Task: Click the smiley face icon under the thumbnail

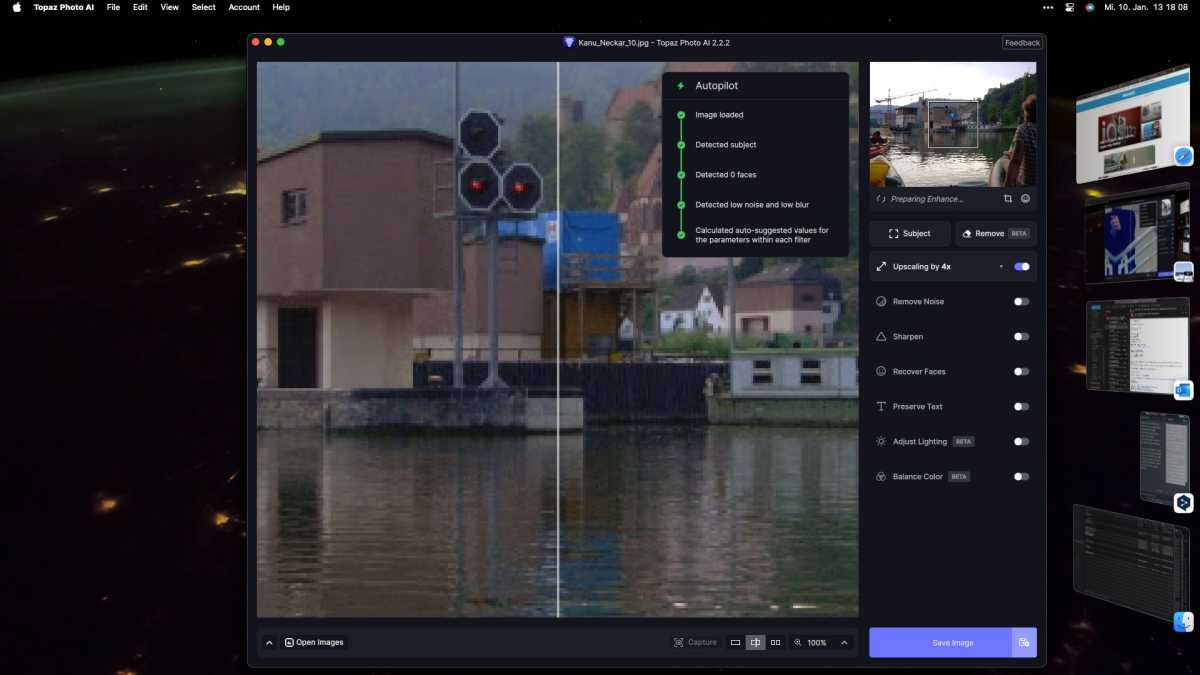Action: pyautogui.click(x=1025, y=199)
